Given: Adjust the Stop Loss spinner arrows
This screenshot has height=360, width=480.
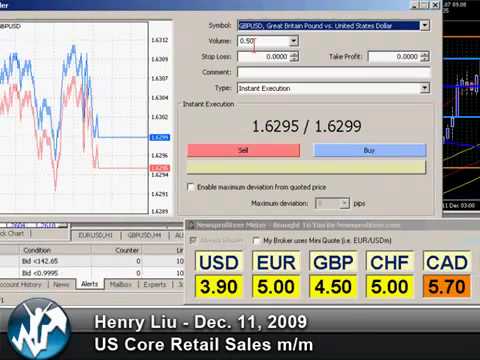Looking at the screenshot, I should click(x=294, y=57).
